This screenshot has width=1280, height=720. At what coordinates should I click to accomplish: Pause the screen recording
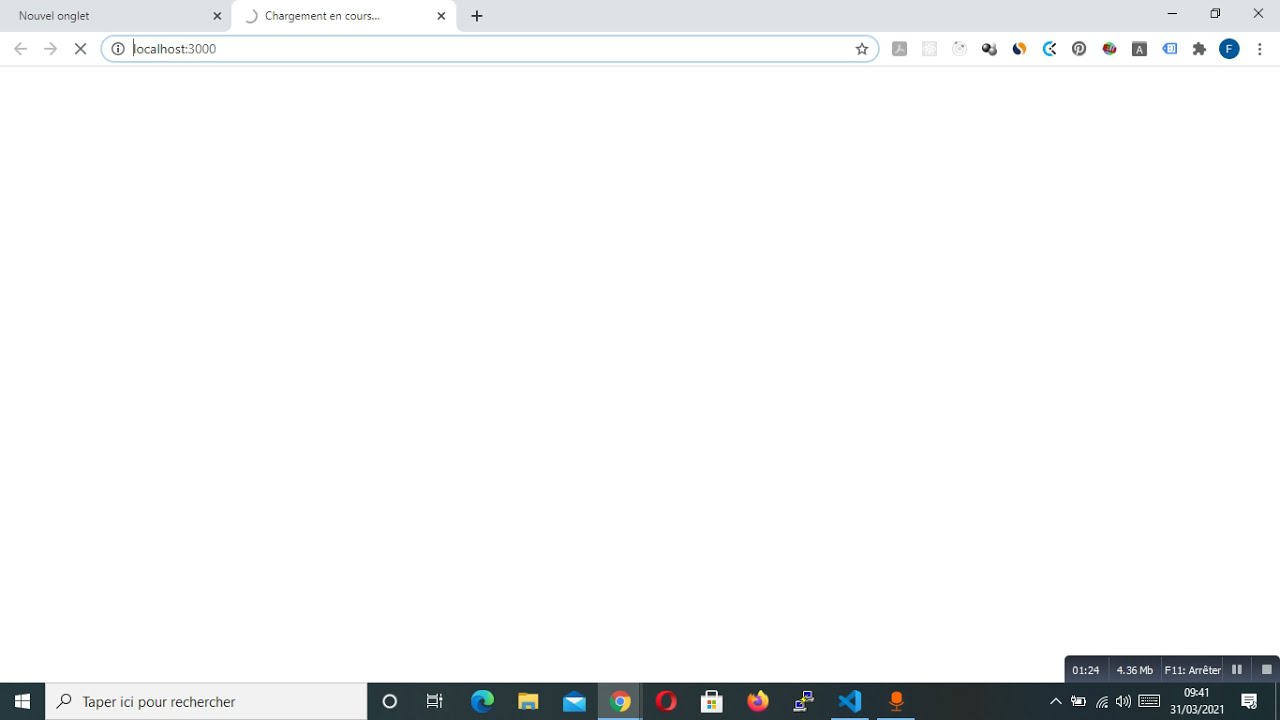(x=1237, y=670)
